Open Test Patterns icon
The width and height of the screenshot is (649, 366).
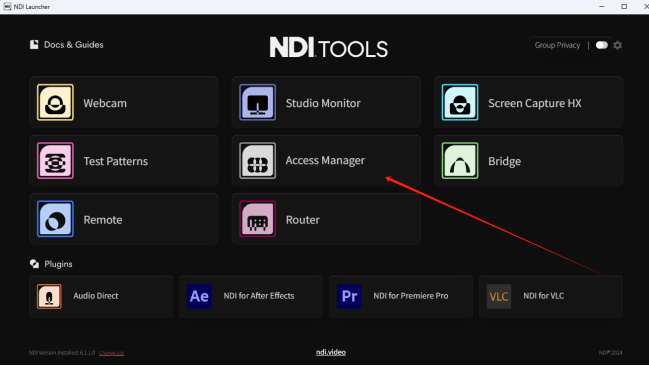click(55, 161)
